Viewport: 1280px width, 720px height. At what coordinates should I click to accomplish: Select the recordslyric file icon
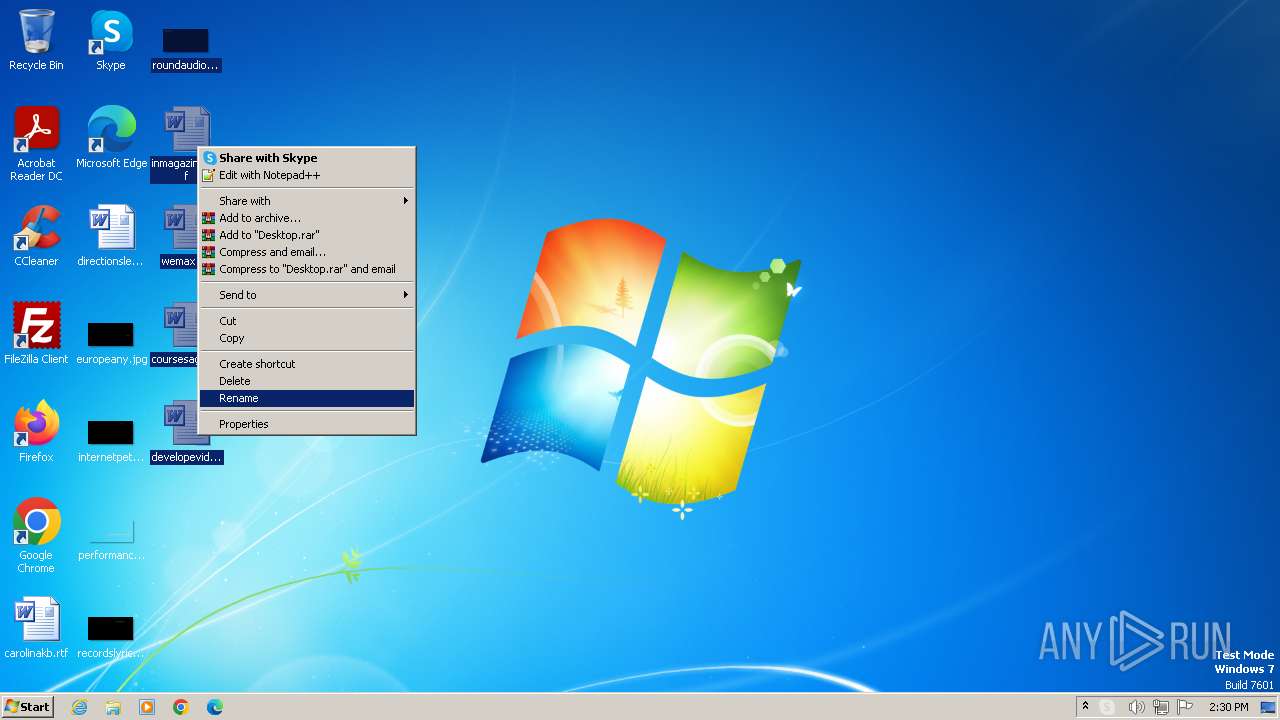tap(111, 637)
